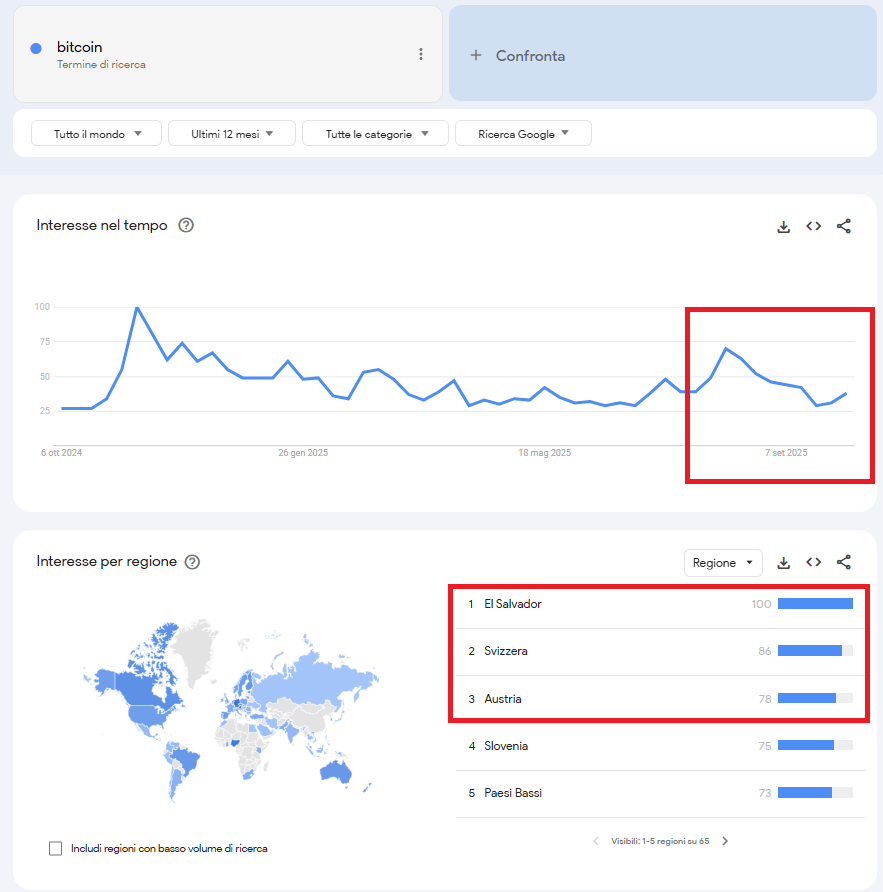Click the Slovenia value 75
This screenshot has height=892, width=883.
765,746
